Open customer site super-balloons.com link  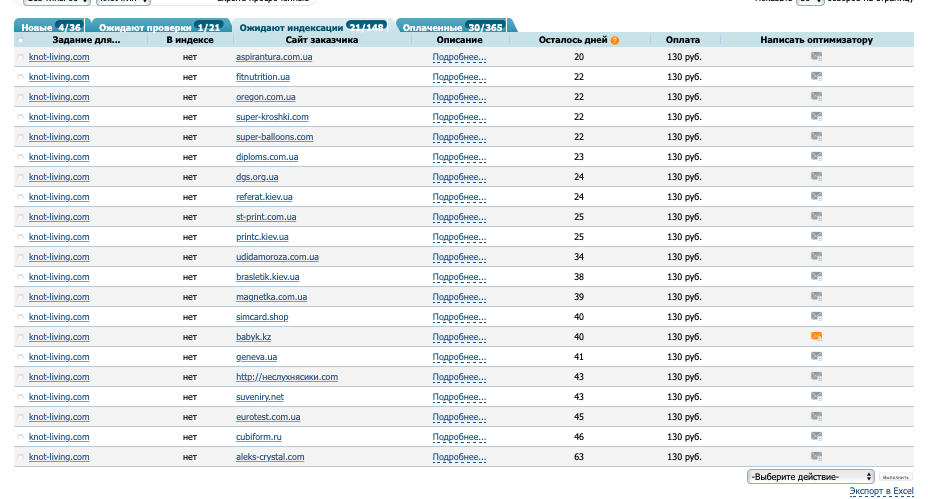tap(275, 137)
